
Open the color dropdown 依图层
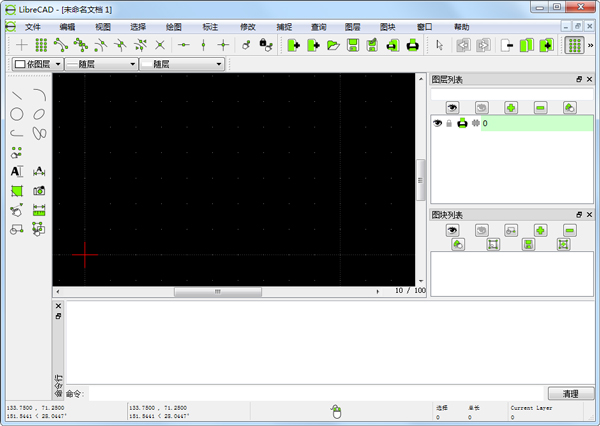pyautogui.click(x=37, y=64)
